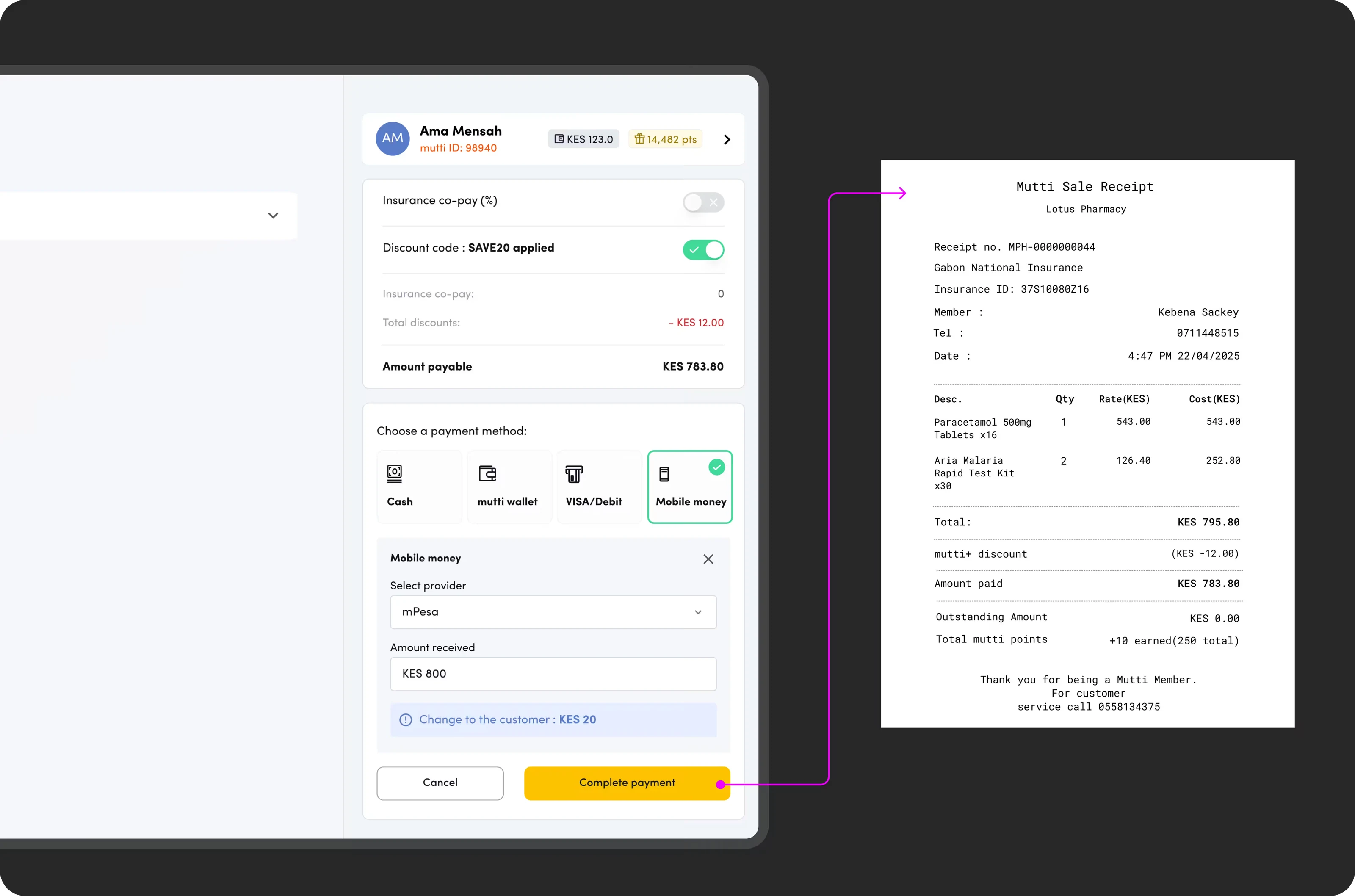Click phone number 0711448515 on receipt
Image resolution: width=1355 pixels, height=896 pixels.
click(x=1208, y=332)
